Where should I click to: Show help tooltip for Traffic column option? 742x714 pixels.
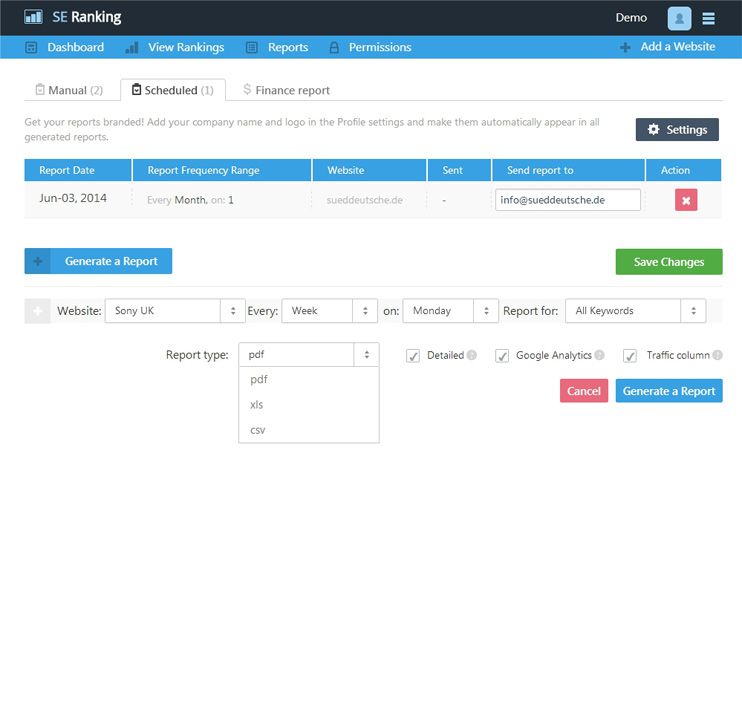(717, 355)
